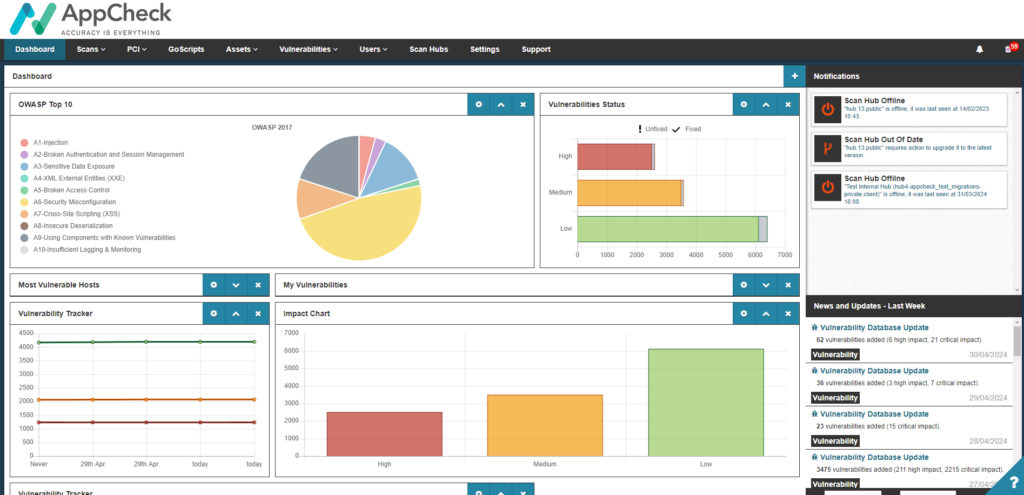The image size is (1024, 495).
Task: Open the Scan Hubs menu item
Action: click(428, 49)
